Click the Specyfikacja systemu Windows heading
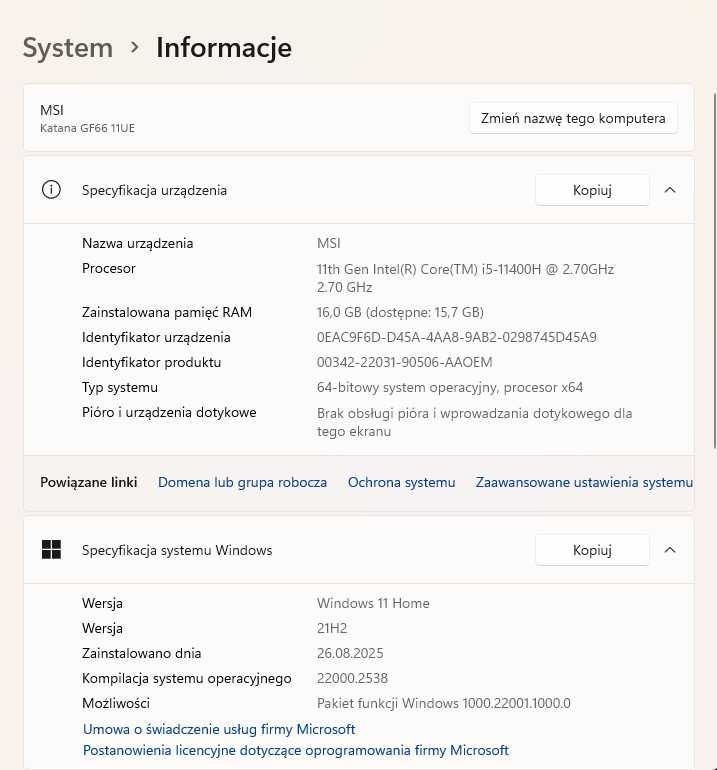 [177, 550]
